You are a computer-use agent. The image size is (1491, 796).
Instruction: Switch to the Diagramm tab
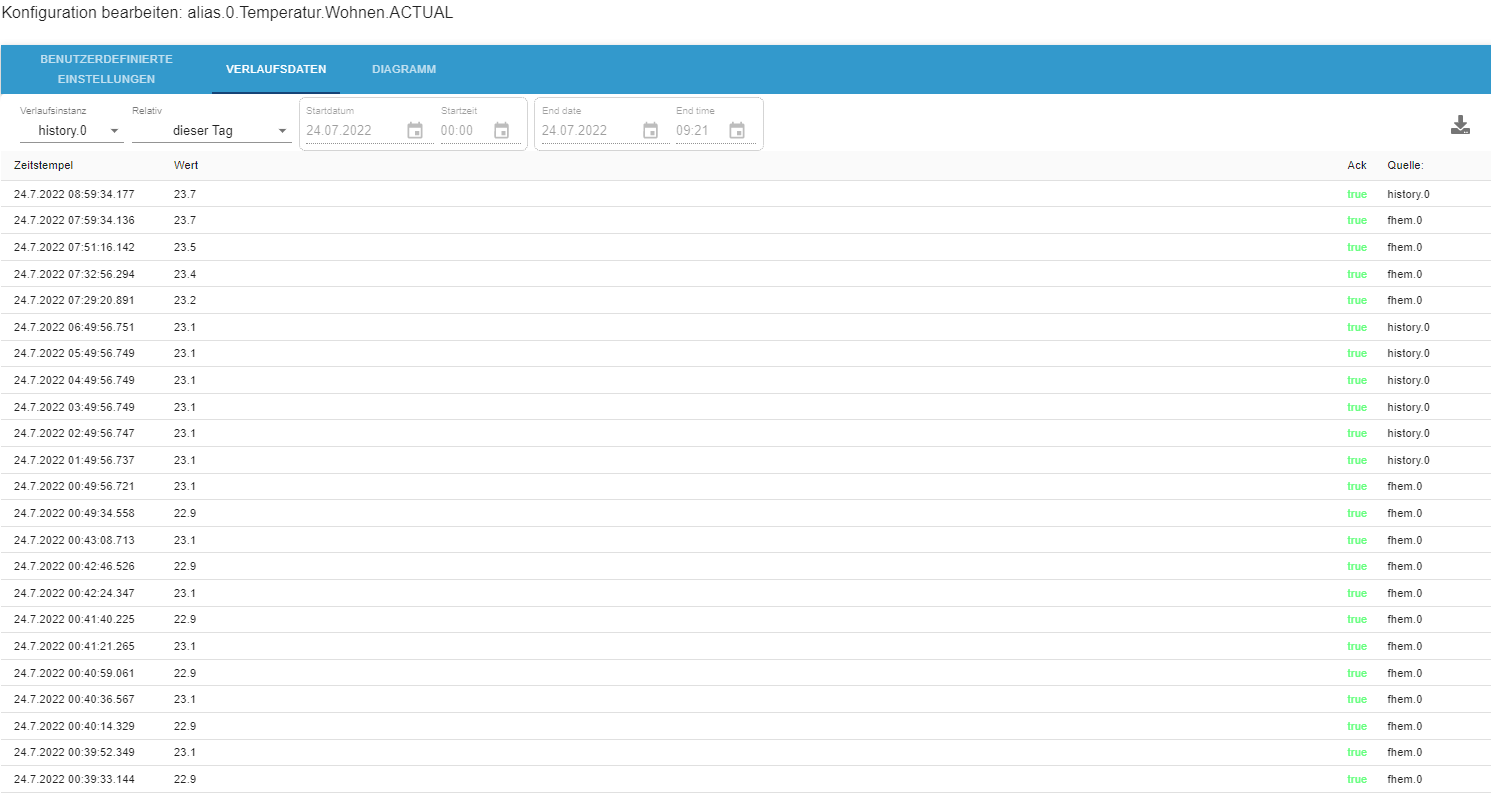[x=404, y=69]
